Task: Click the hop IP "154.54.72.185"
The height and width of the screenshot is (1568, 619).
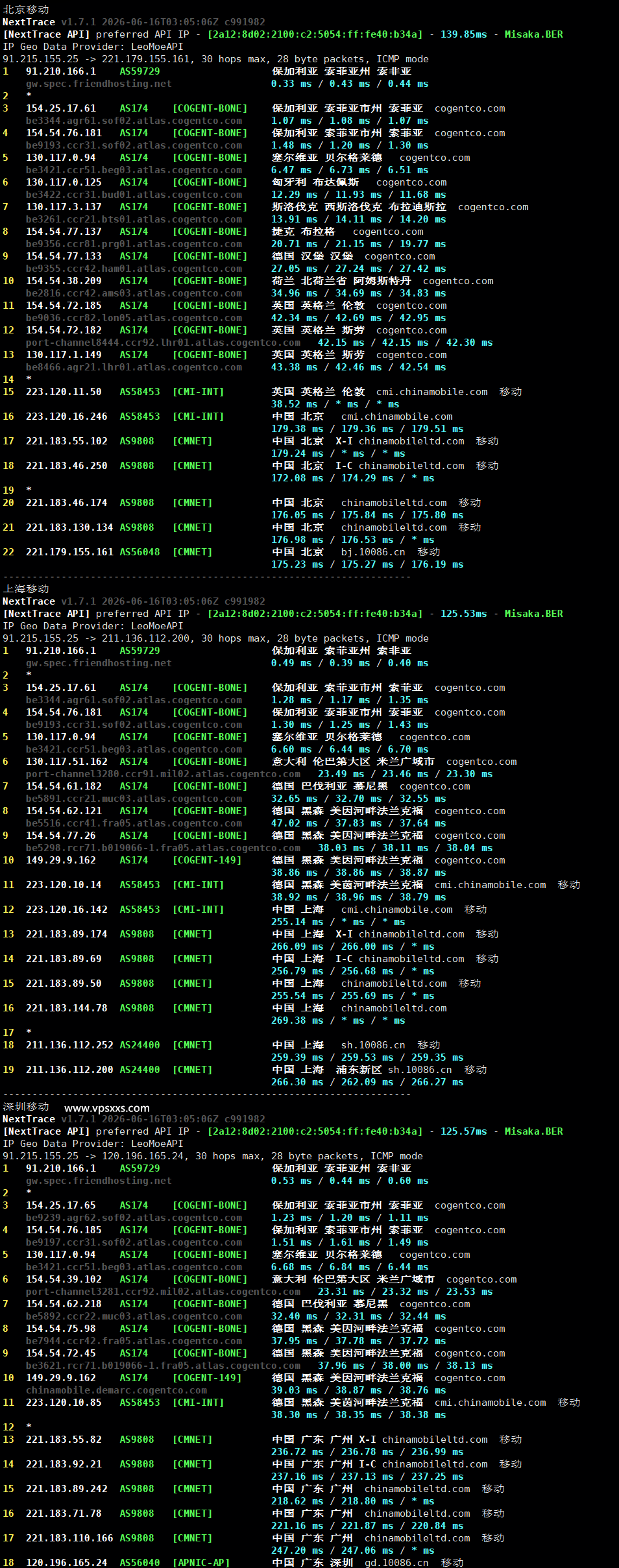Action: tap(64, 306)
